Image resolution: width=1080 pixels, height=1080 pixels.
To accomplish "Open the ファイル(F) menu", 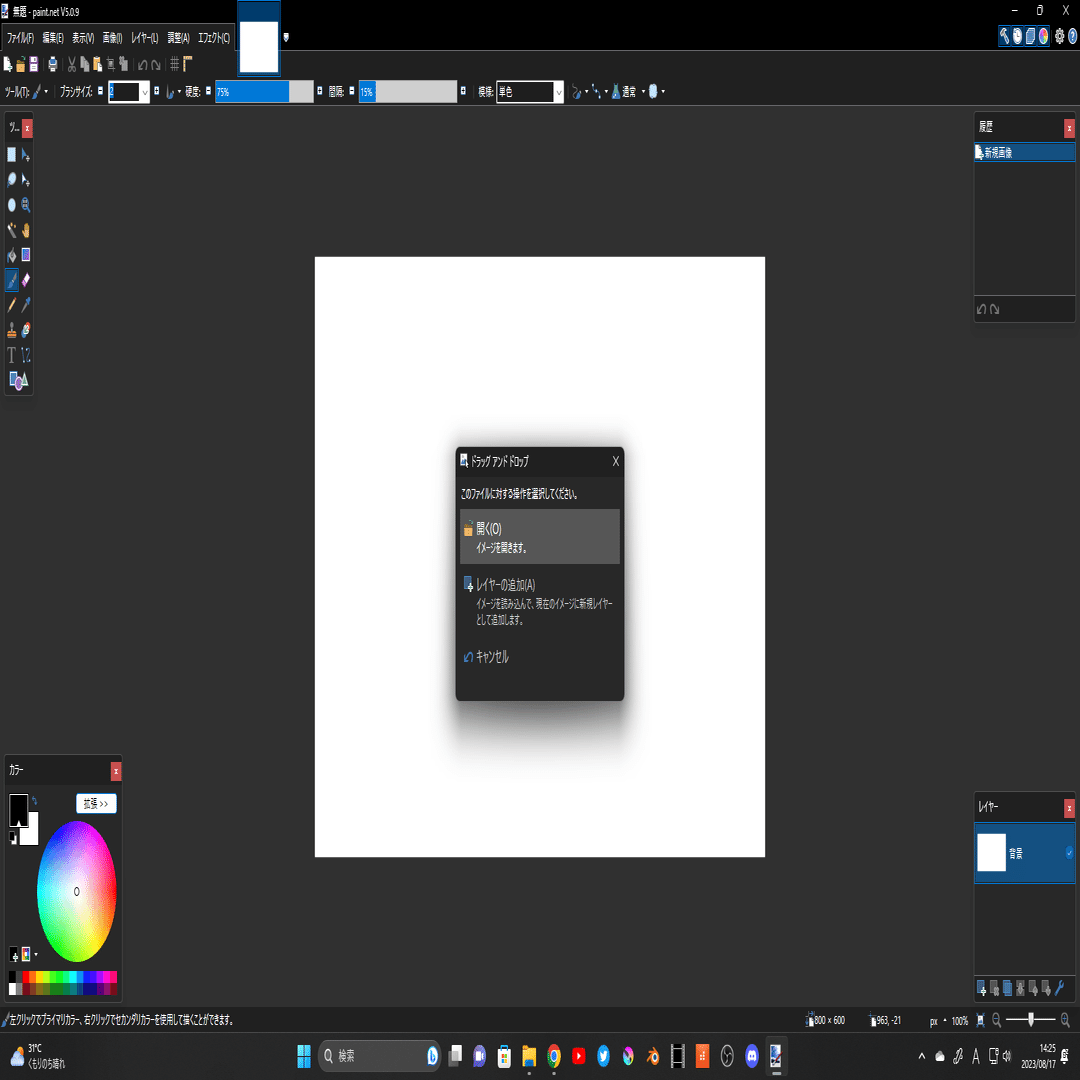I will (21, 38).
